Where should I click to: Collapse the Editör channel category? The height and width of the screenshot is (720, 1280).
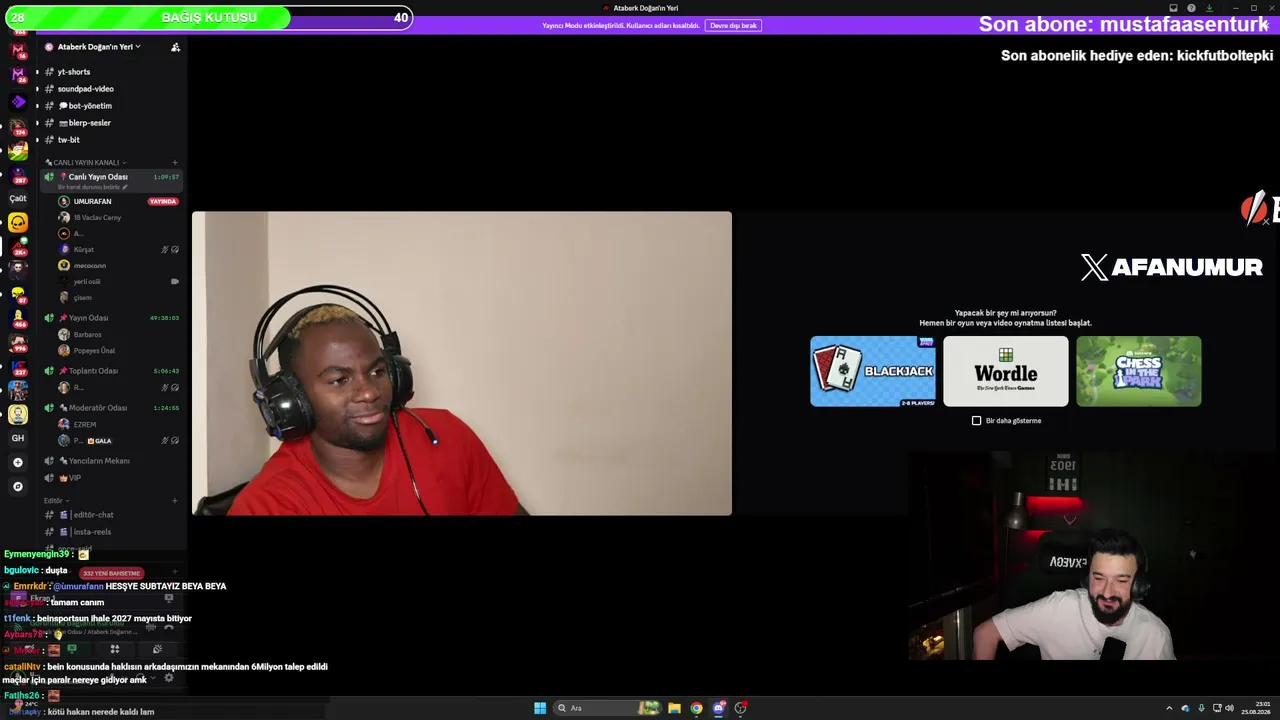[x=55, y=500]
